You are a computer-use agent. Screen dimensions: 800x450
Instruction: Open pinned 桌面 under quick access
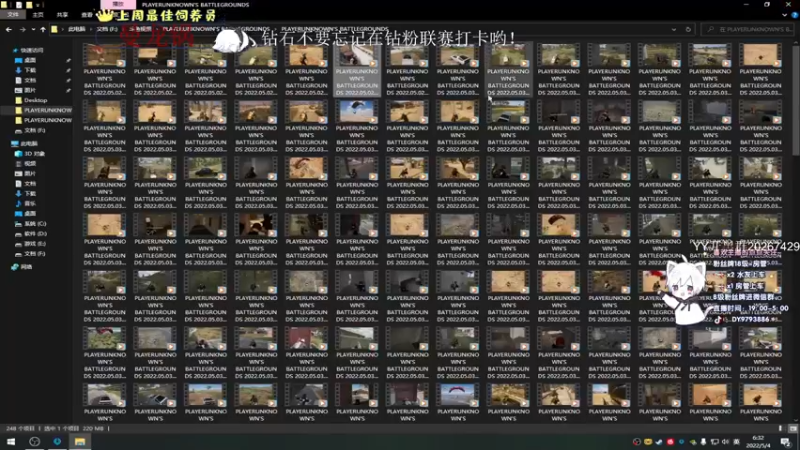[30, 60]
